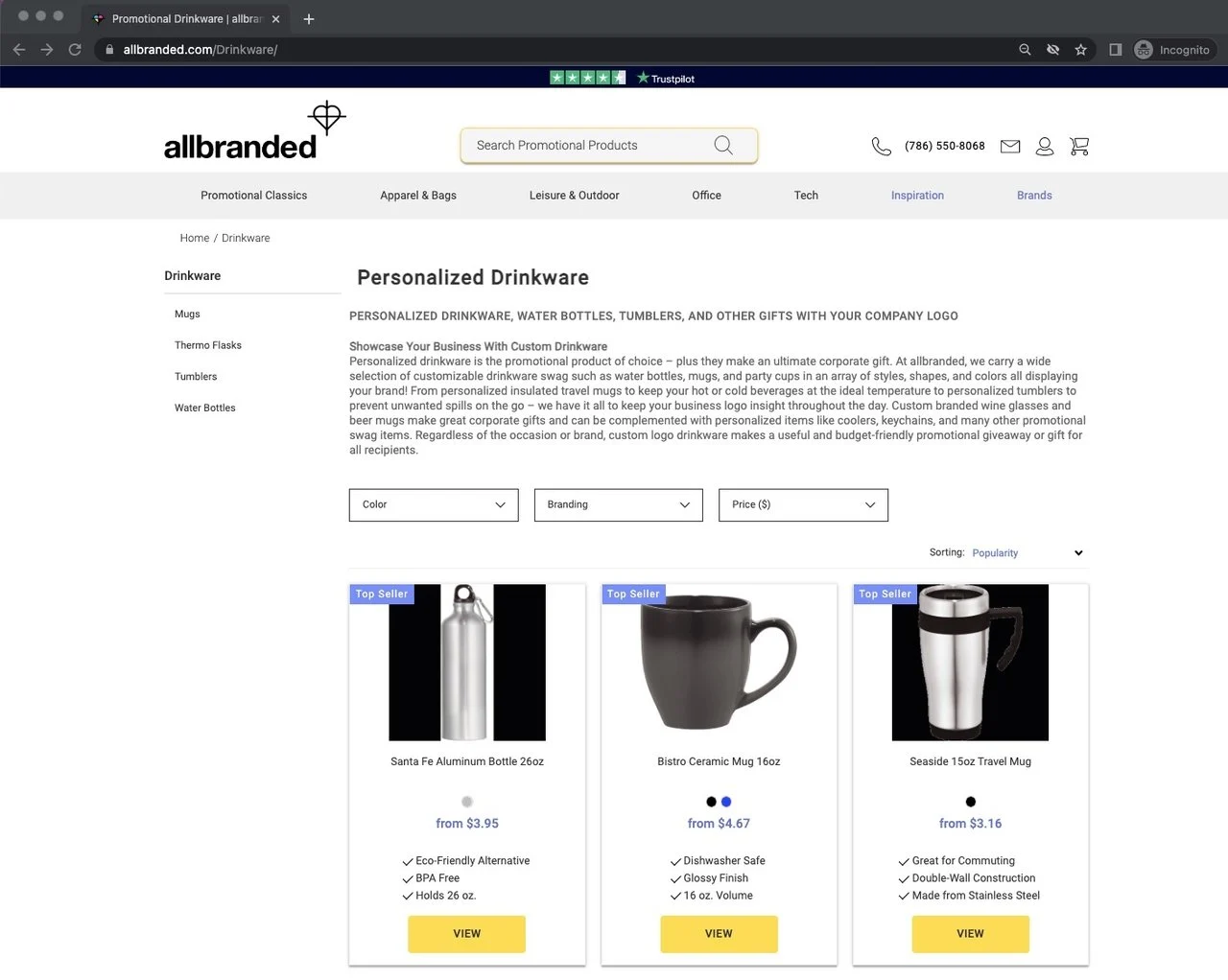Viewport: 1228px width, 980px height.
Task: Click the email envelope icon
Action: click(1010, 146)
